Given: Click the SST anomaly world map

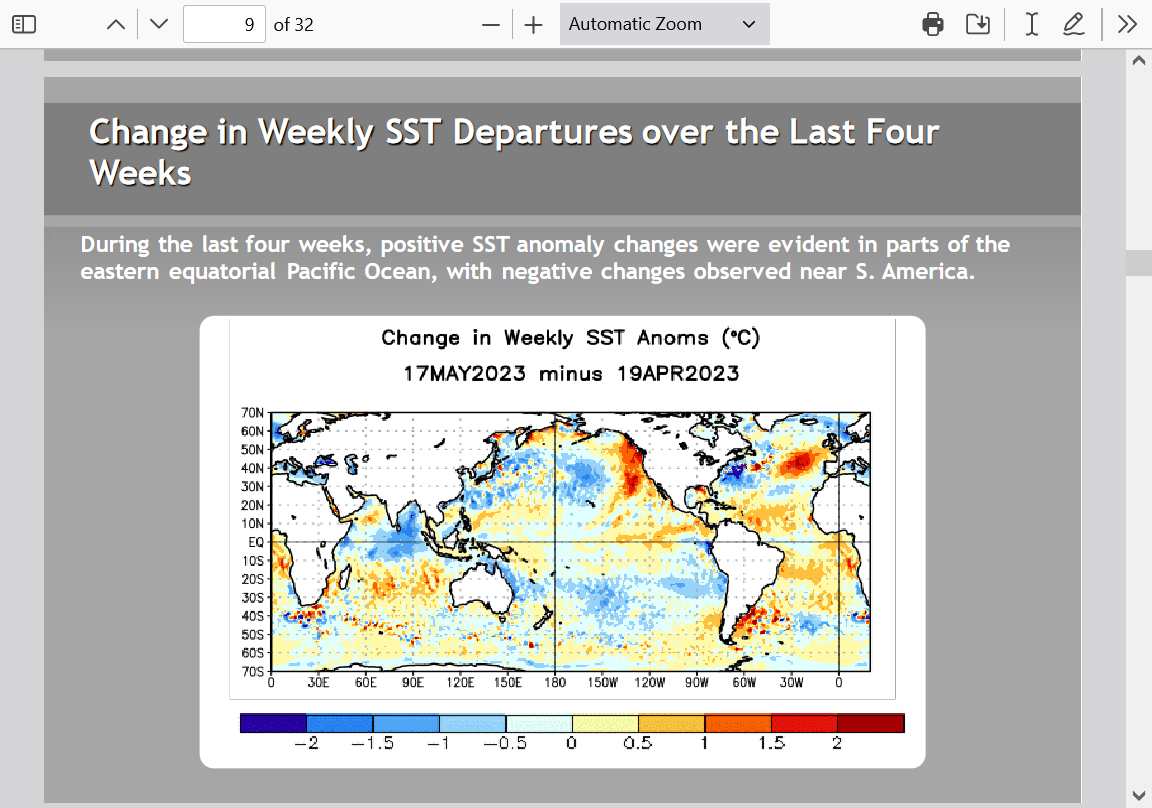Looking at the screenshot, I should click(571, 542).
